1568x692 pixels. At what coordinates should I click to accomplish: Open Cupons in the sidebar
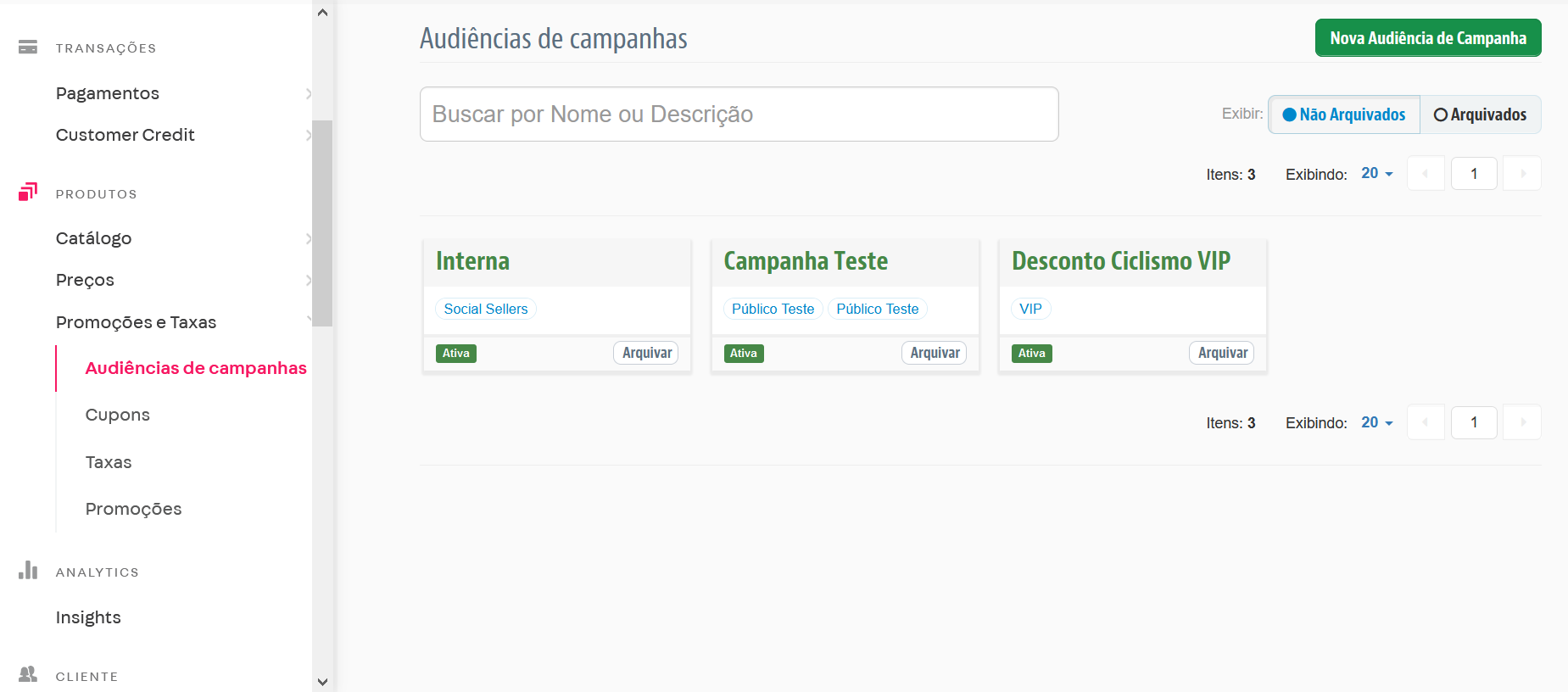(118, 415)
